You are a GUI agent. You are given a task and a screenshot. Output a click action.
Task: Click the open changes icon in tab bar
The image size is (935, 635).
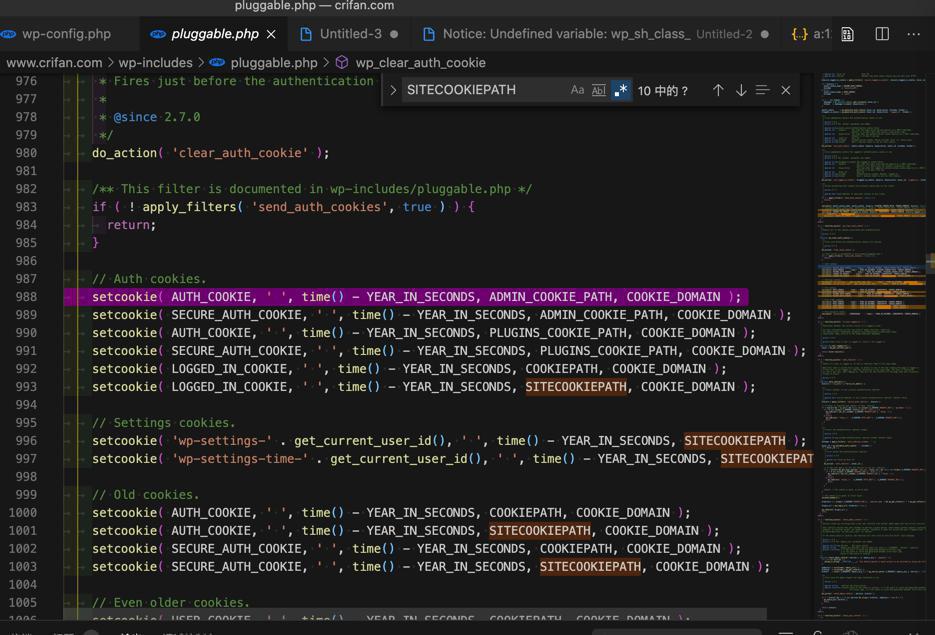tap(847, 34)
